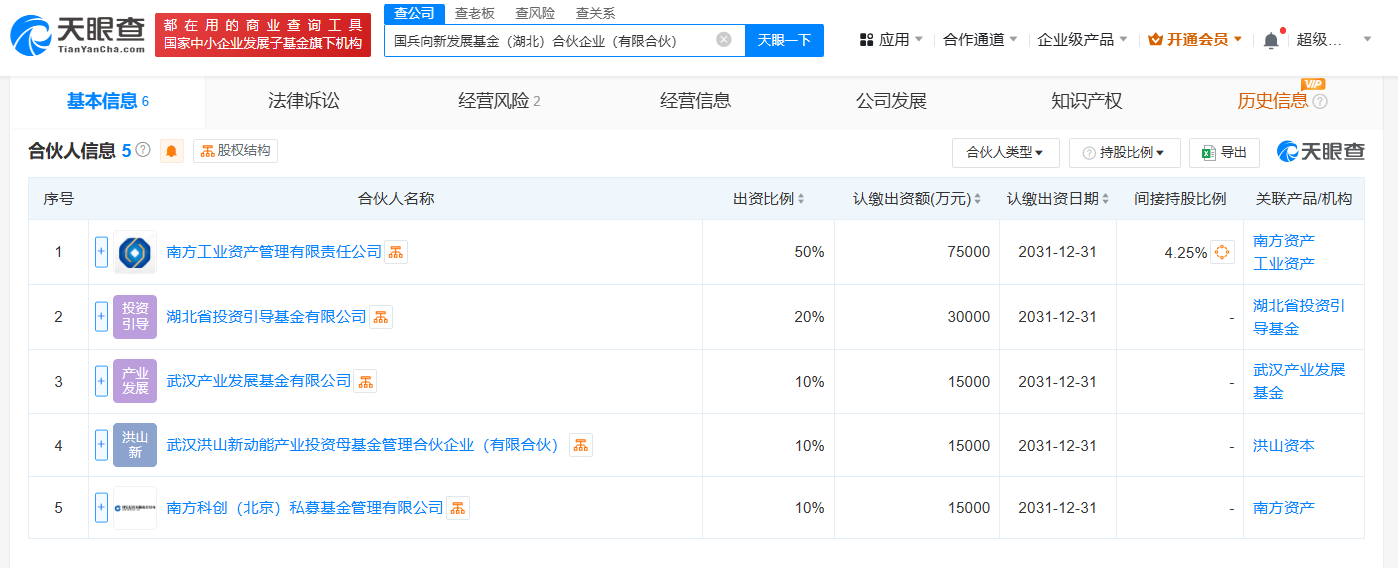This screenshot has width=1398, height=568.
Task: Select the 公司发展 tab
Action: click(x=891, y=101)
